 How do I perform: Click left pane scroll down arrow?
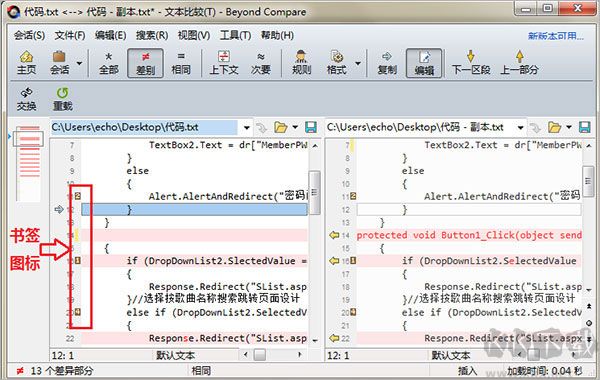click(x=315, y=340)
